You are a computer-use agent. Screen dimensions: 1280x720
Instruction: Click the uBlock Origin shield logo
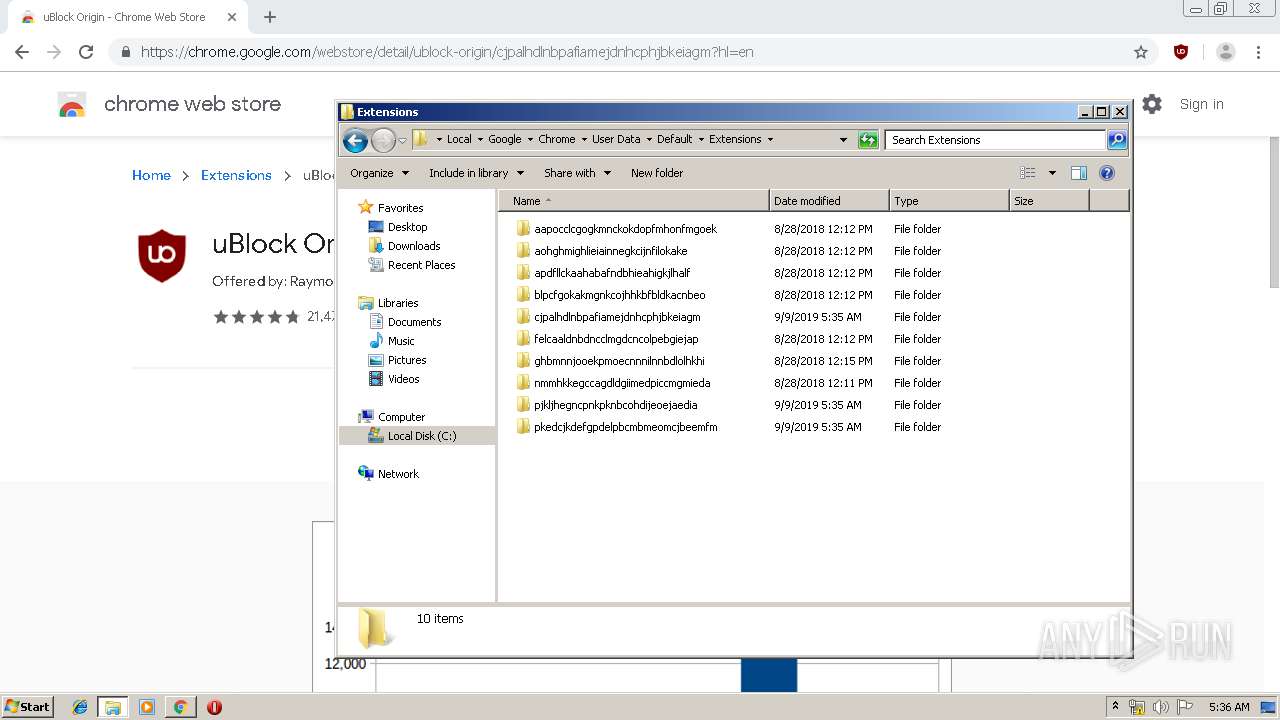pos(162,255)
